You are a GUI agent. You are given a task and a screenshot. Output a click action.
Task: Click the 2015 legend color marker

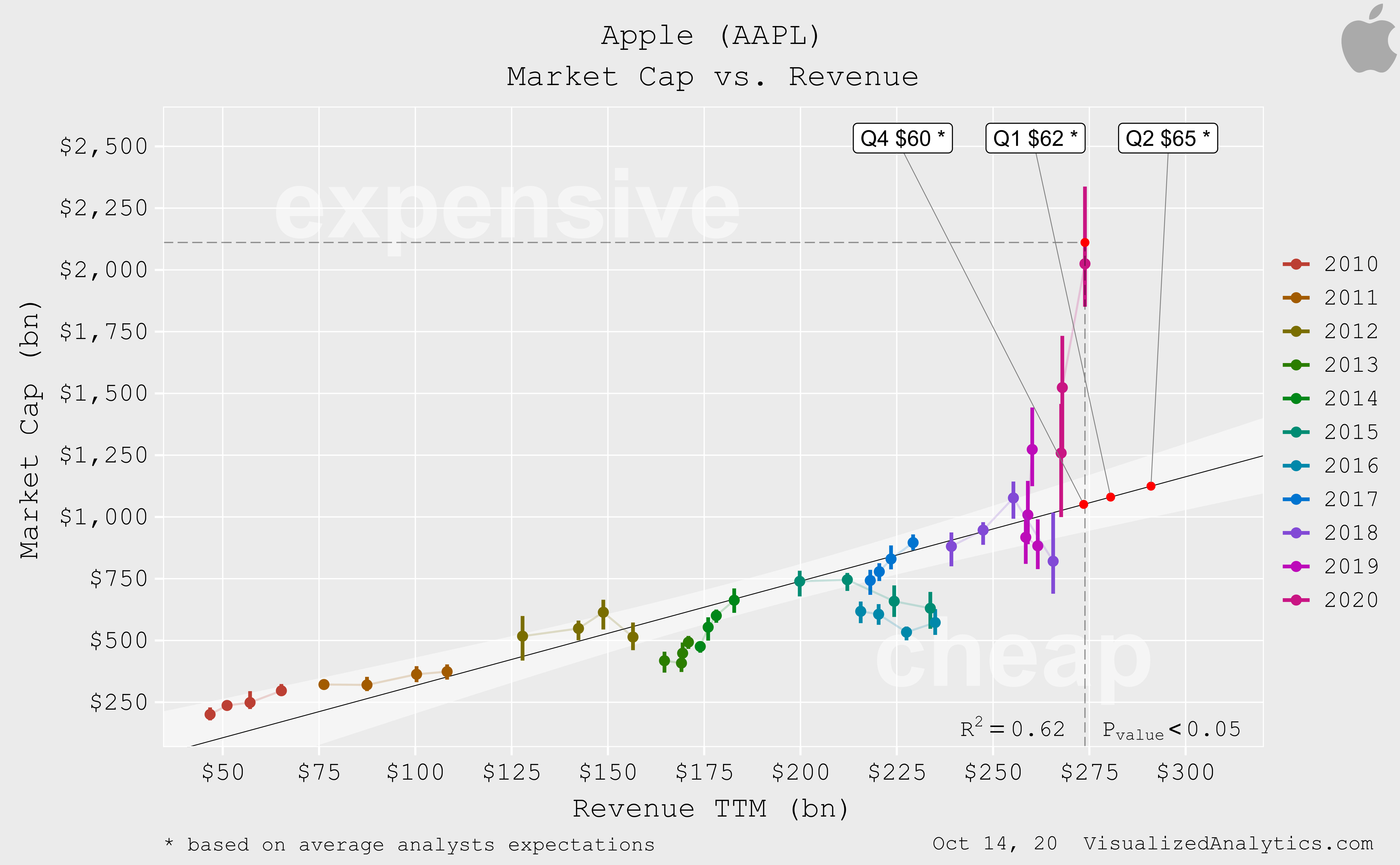tap(1296, 432)
